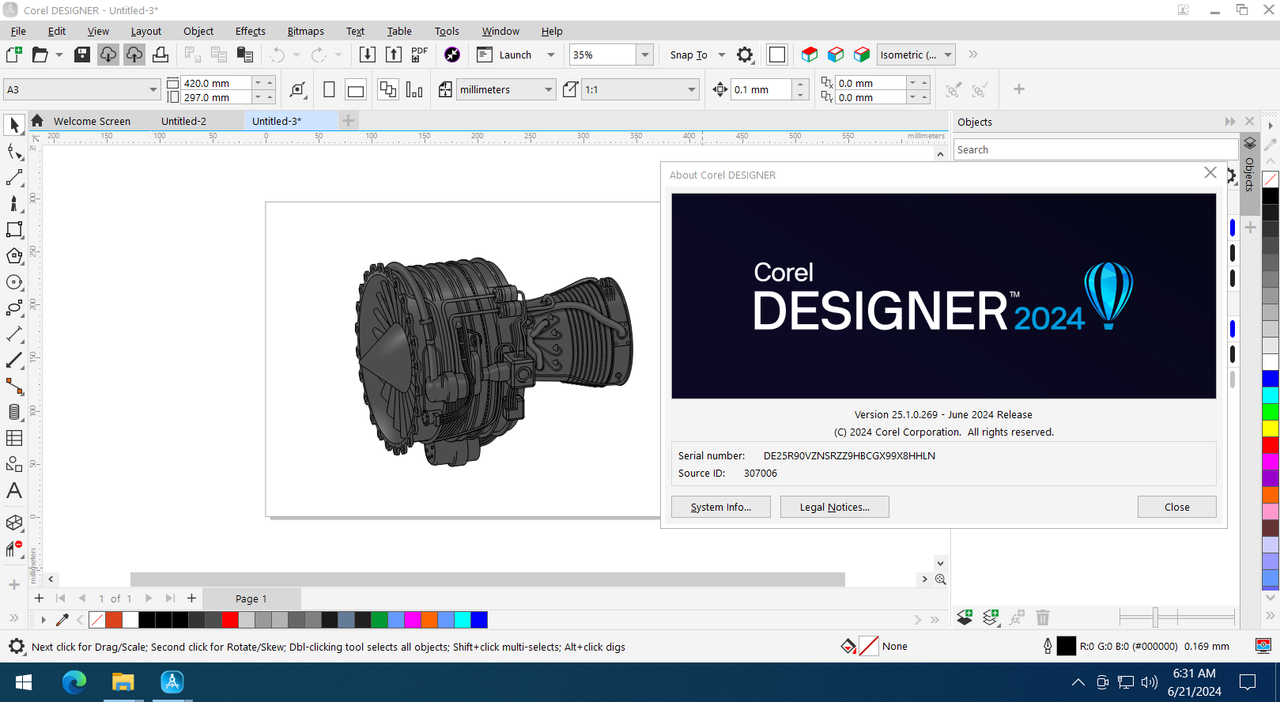Screen dimensions: 1280x702
Task: Select the Shape edit tool
Action: pyautogui.click(x=14, y=151)
